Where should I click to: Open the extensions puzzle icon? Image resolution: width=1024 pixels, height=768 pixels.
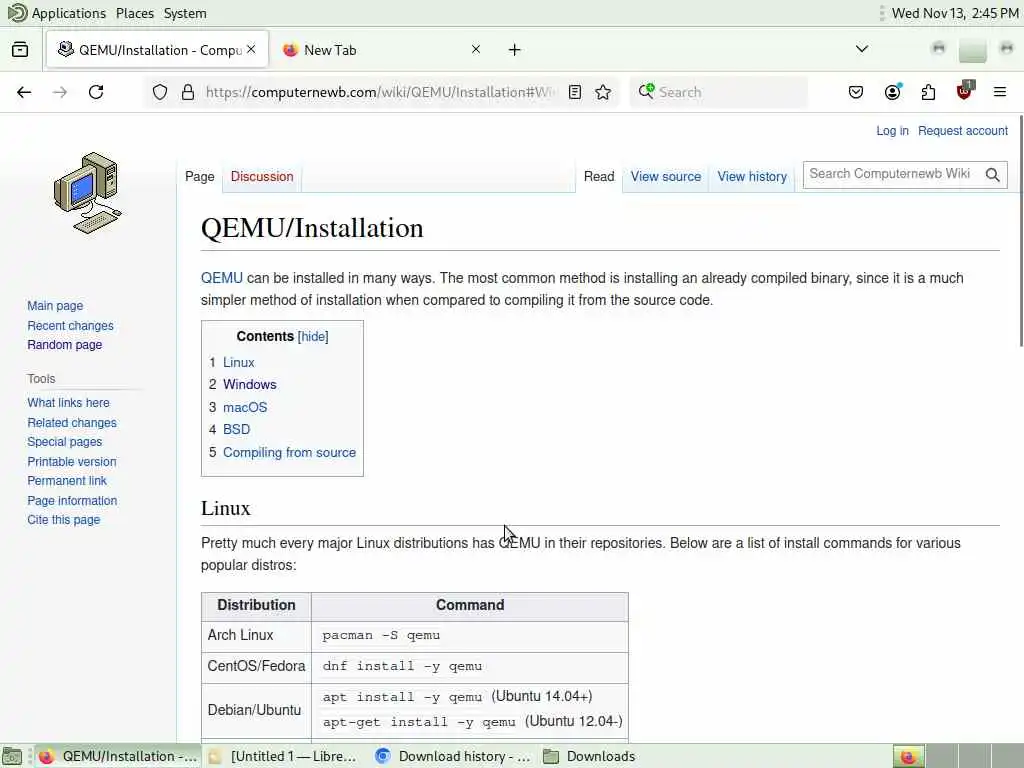tap(928, 92)
